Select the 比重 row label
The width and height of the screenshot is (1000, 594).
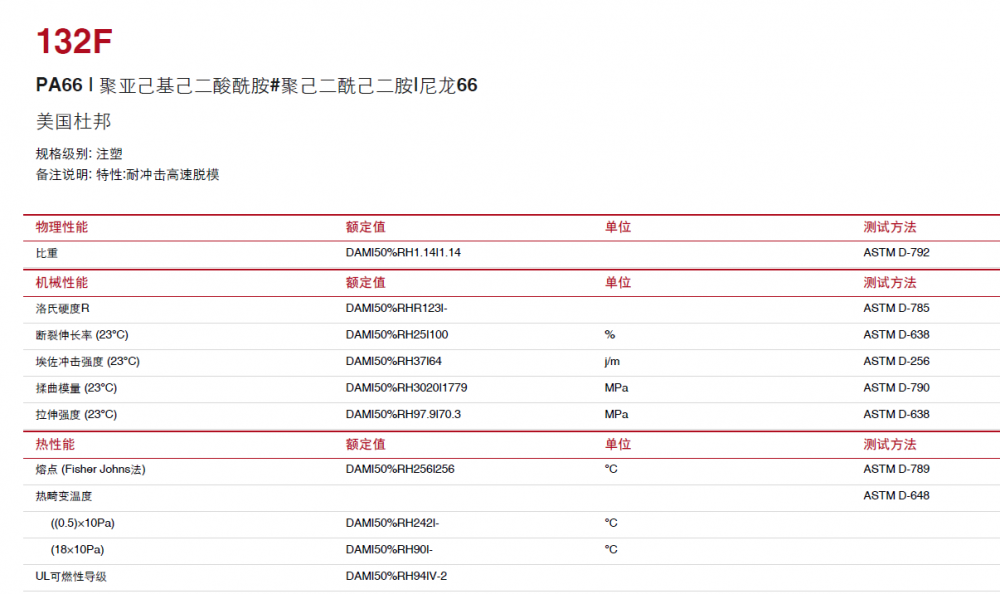(47, 253)
